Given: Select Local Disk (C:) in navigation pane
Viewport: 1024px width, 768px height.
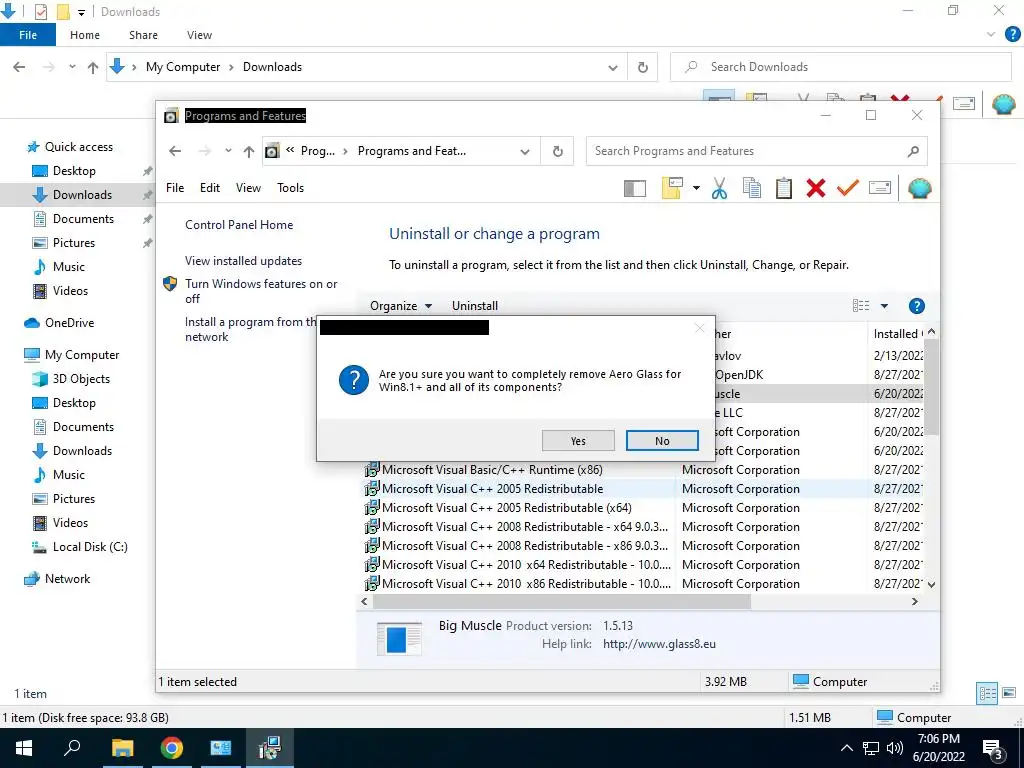Looking at the screenshot, I should (x=90, y=547).
